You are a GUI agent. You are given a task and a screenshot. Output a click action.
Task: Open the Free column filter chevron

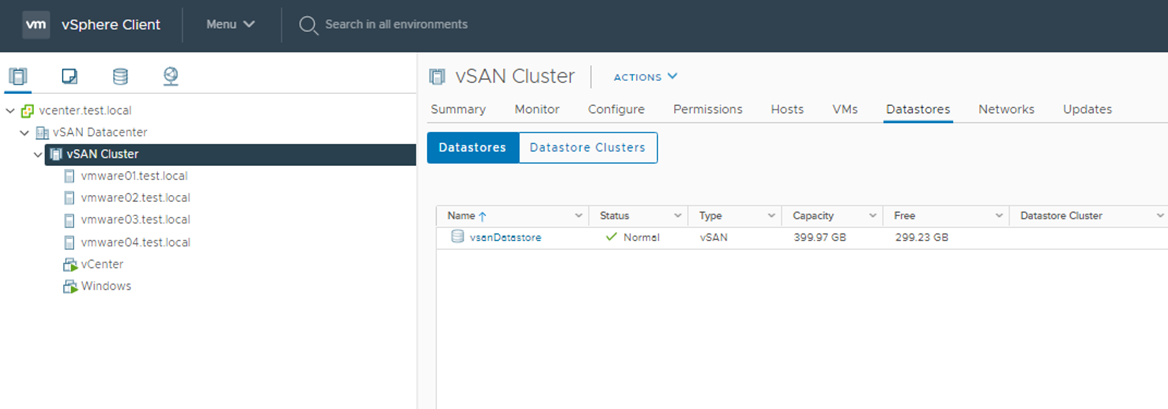(999, 216)
